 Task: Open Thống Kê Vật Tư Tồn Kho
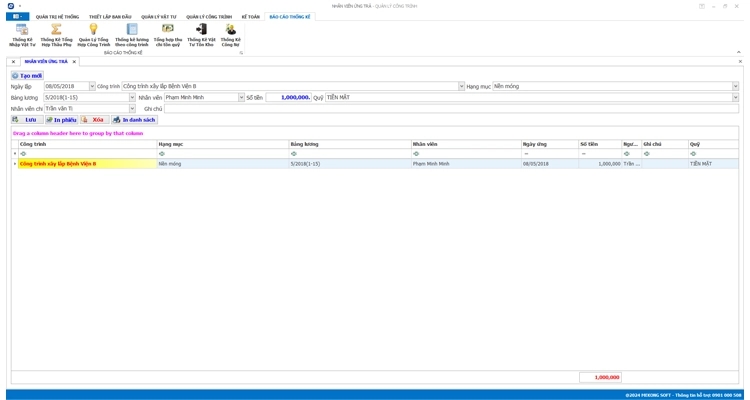tap(201, 35)
